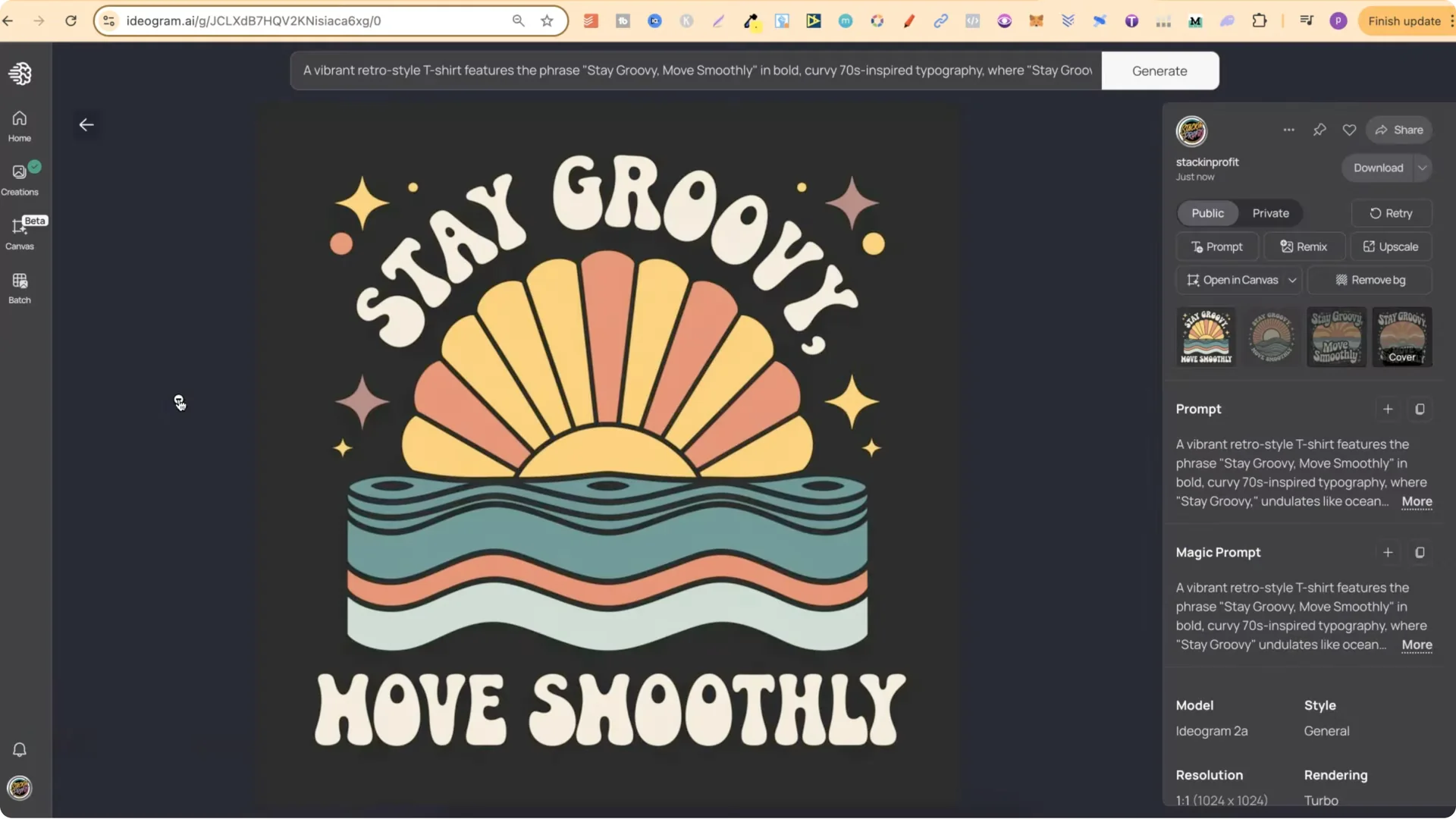Screen dimensions: 1456x819
Task: Select the Cover variation thumbnail
Action: 1401,337
